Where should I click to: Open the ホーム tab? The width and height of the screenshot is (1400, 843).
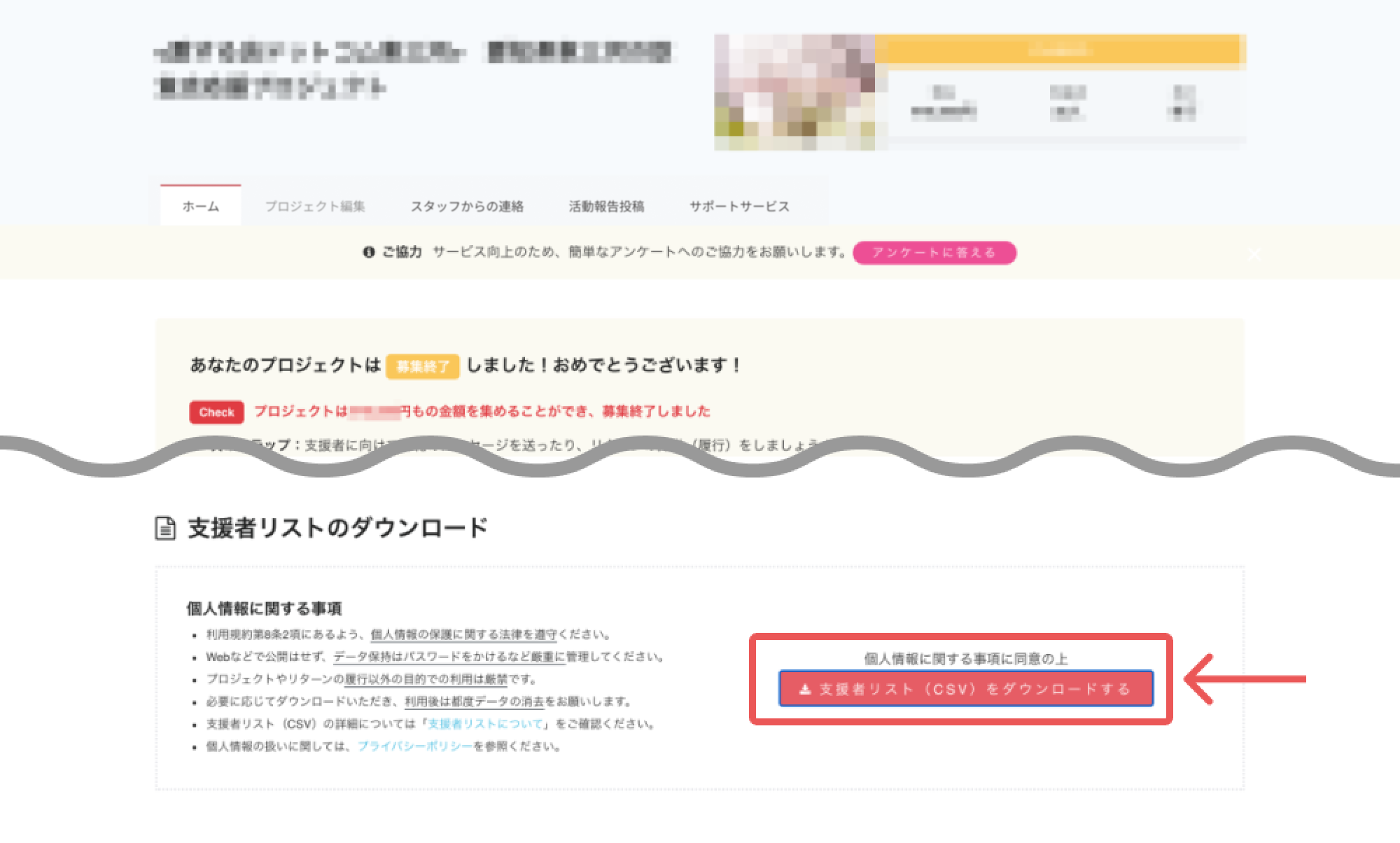201,207
